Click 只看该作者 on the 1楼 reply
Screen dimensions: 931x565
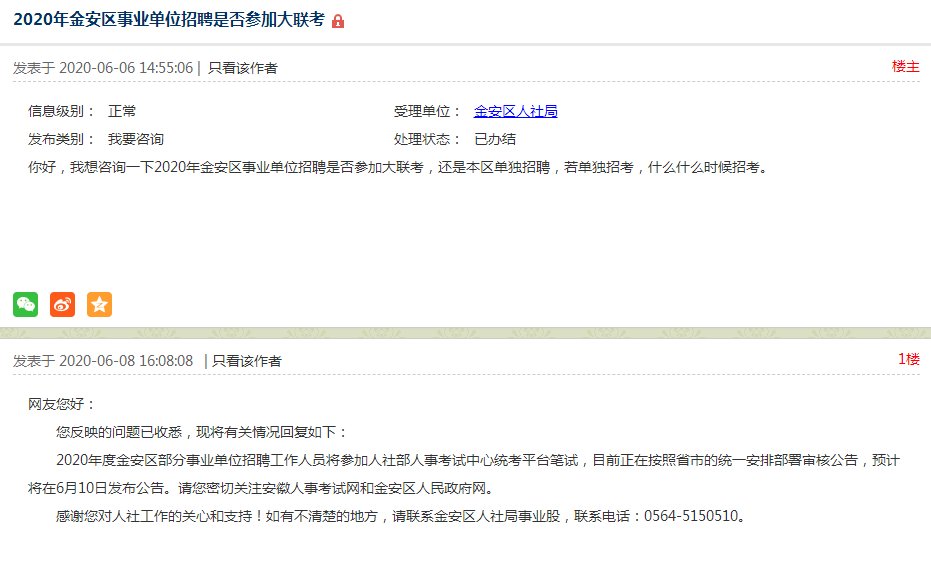coord(247,361)
